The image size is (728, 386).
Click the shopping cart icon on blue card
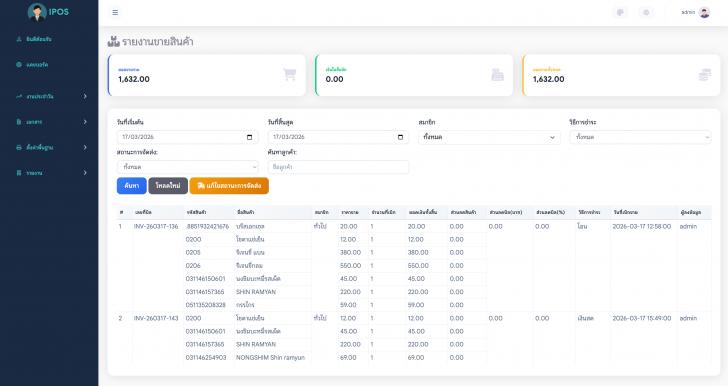click(x=290, y=74)
